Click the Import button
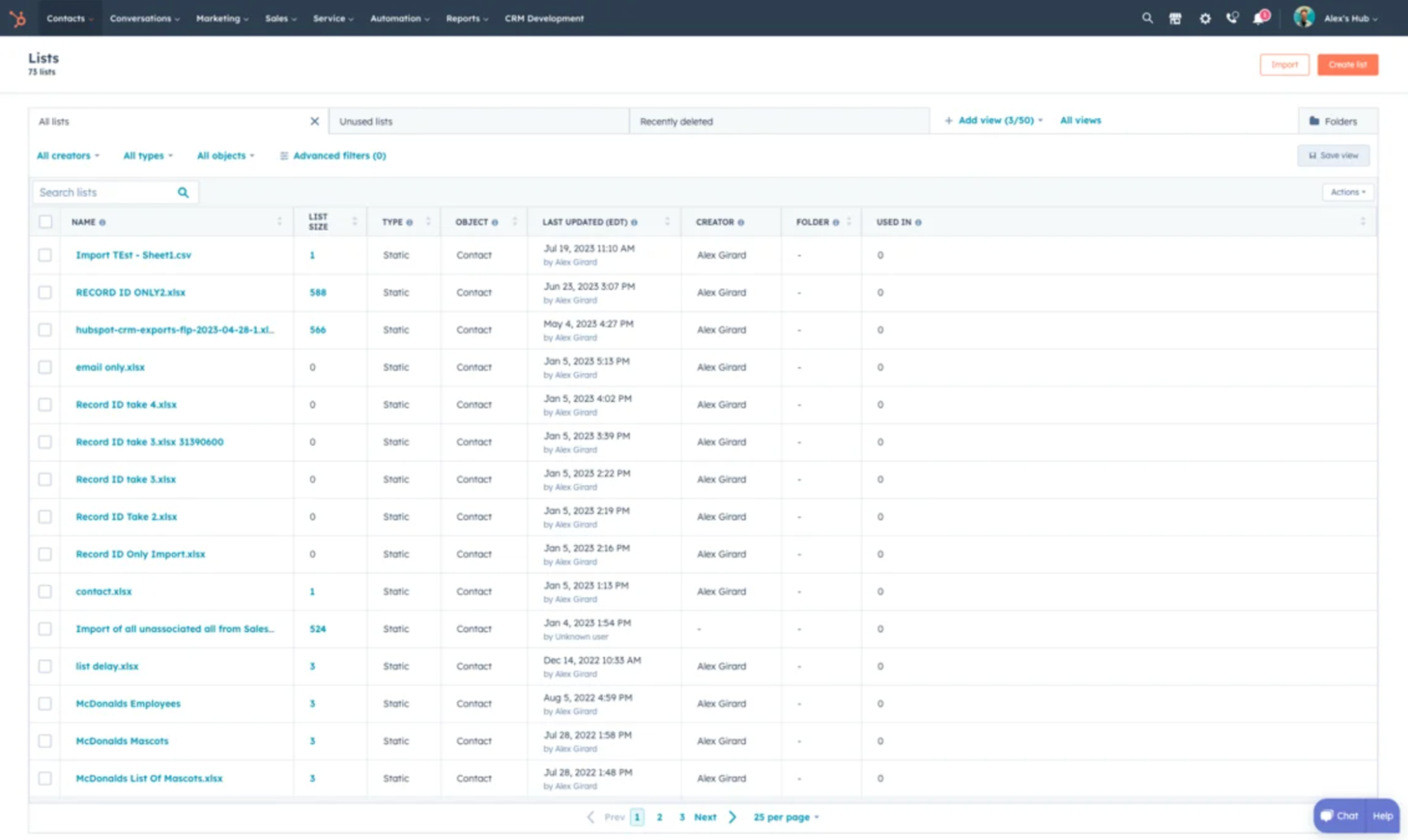The height and width of the screenshot is (840, 1408). pyautogui.click(x=1284, y=65)
